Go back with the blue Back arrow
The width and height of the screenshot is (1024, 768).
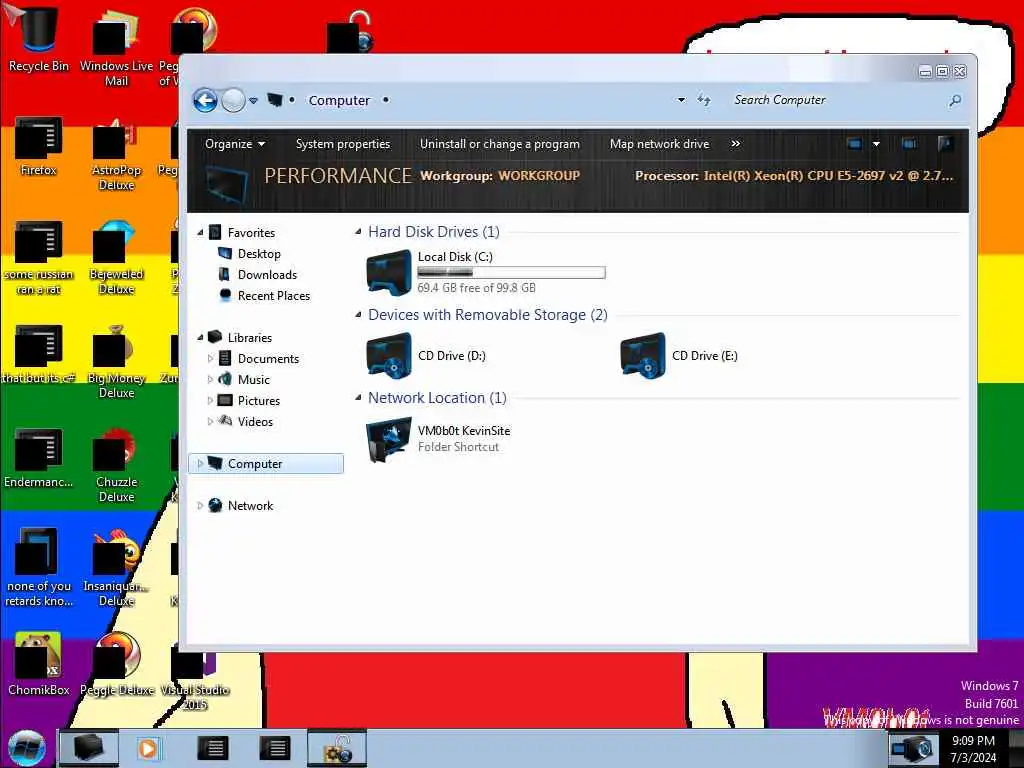[x=205, y=101]
